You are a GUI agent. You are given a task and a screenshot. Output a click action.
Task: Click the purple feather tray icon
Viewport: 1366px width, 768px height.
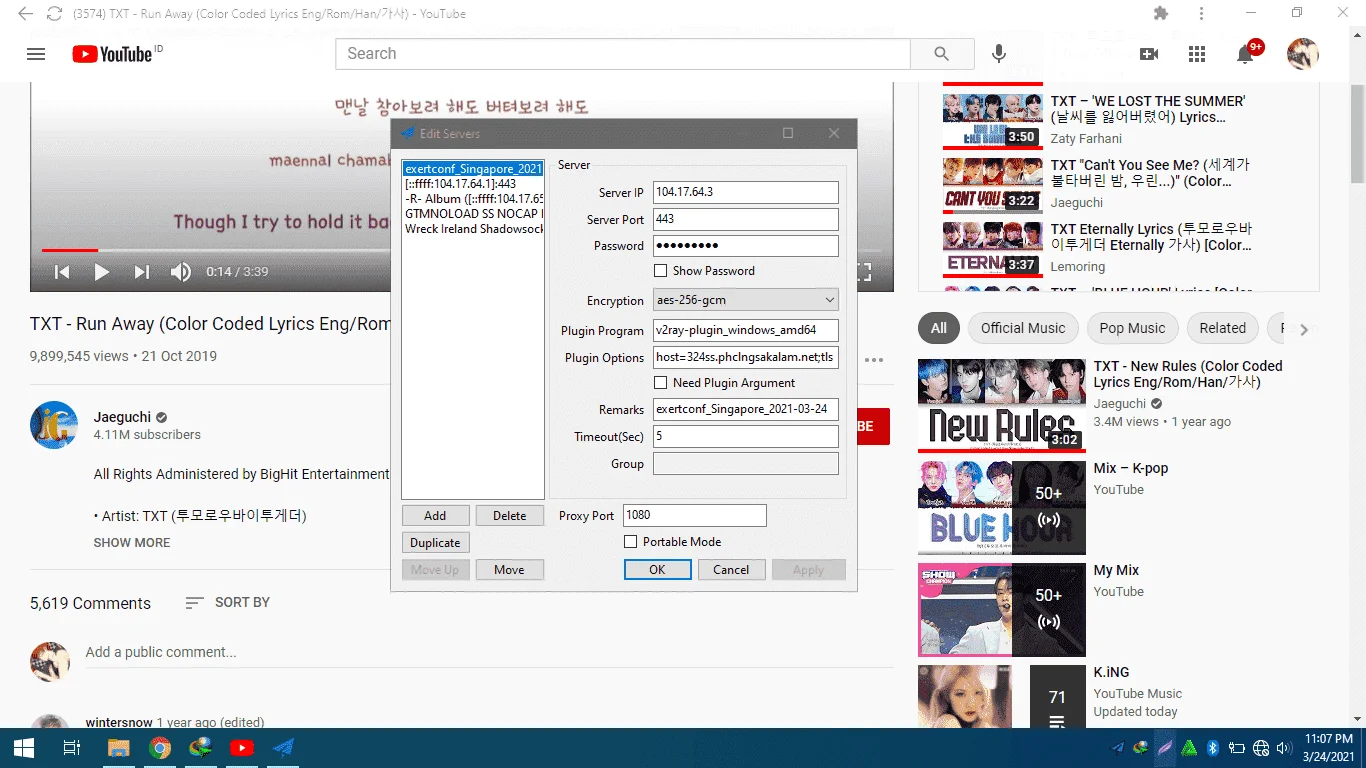point(1166,748)
